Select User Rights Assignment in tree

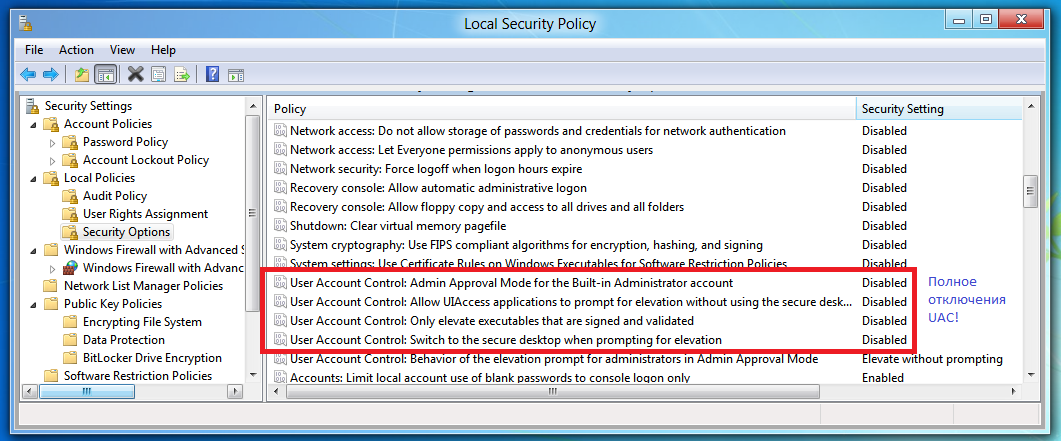pos(145,214)
